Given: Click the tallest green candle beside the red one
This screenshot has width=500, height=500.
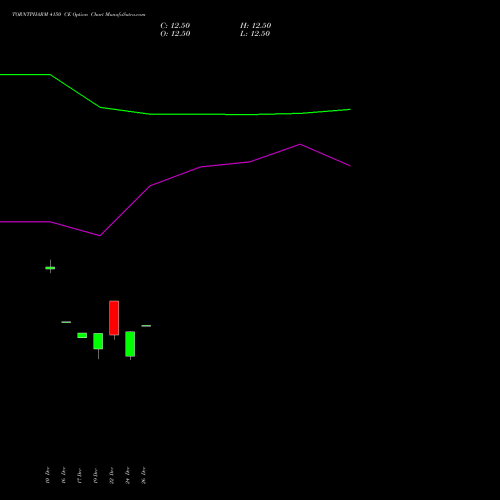Looking at the screenshot, I should [x=130, y=344].
